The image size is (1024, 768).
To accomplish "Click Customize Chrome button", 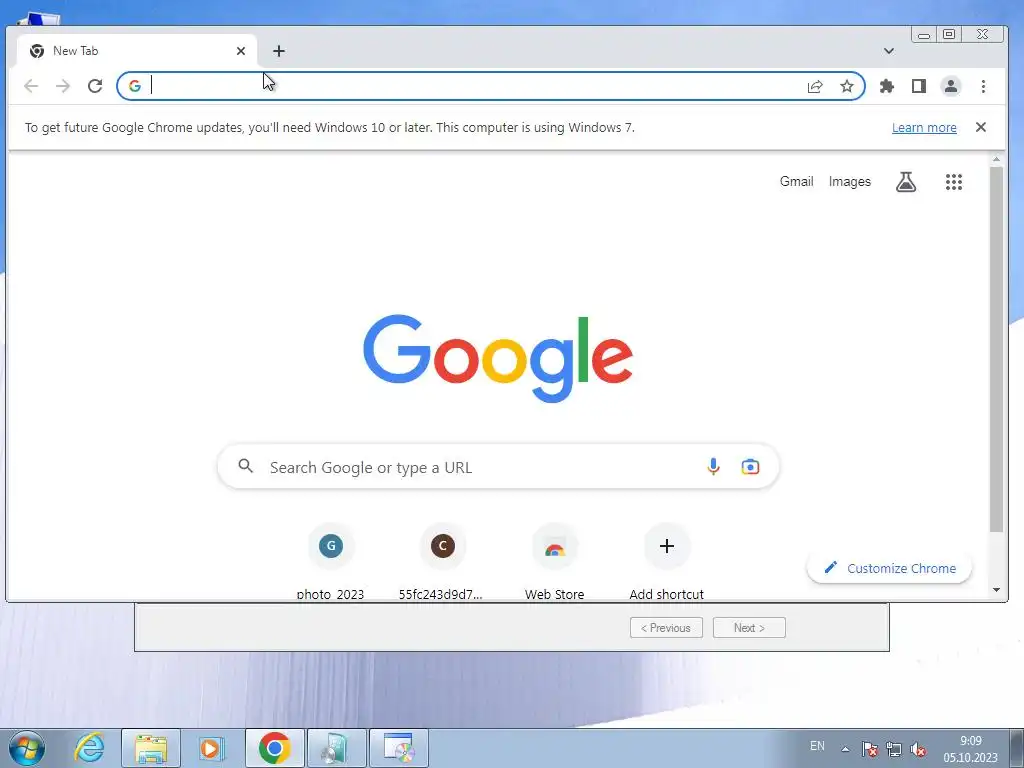I will 889,568.
